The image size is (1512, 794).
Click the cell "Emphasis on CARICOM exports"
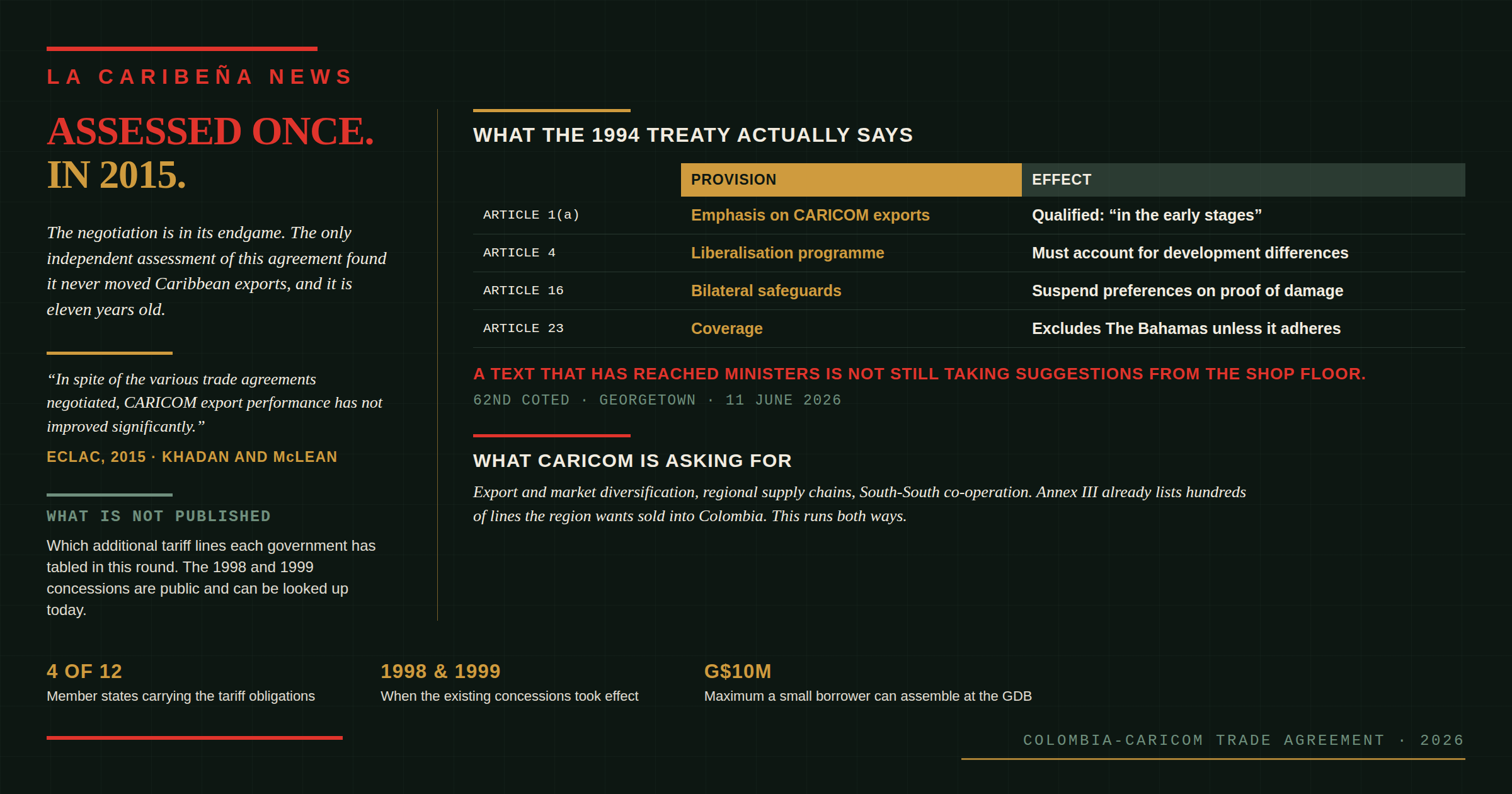(810, 215)
